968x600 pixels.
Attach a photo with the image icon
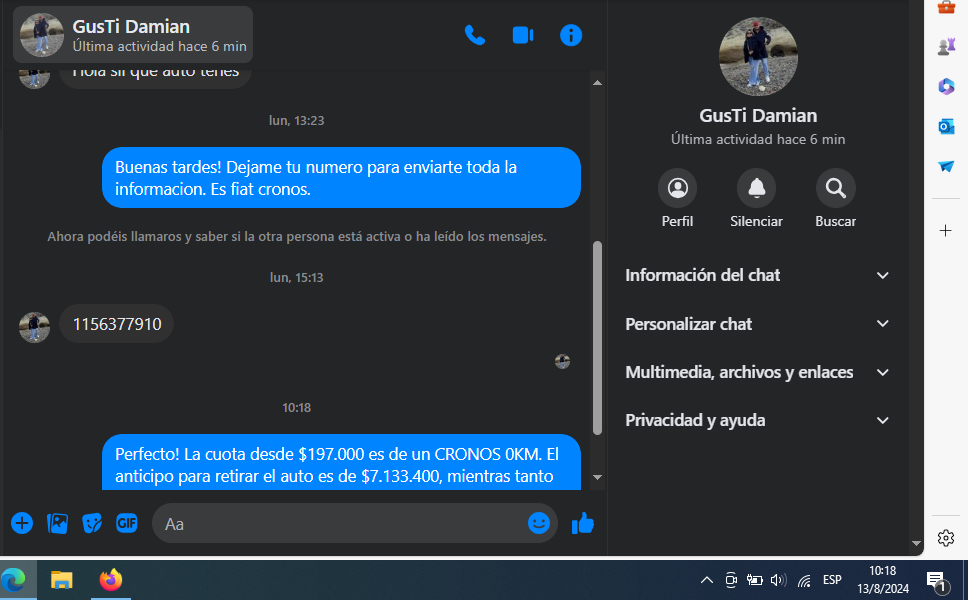pos(57,523)
